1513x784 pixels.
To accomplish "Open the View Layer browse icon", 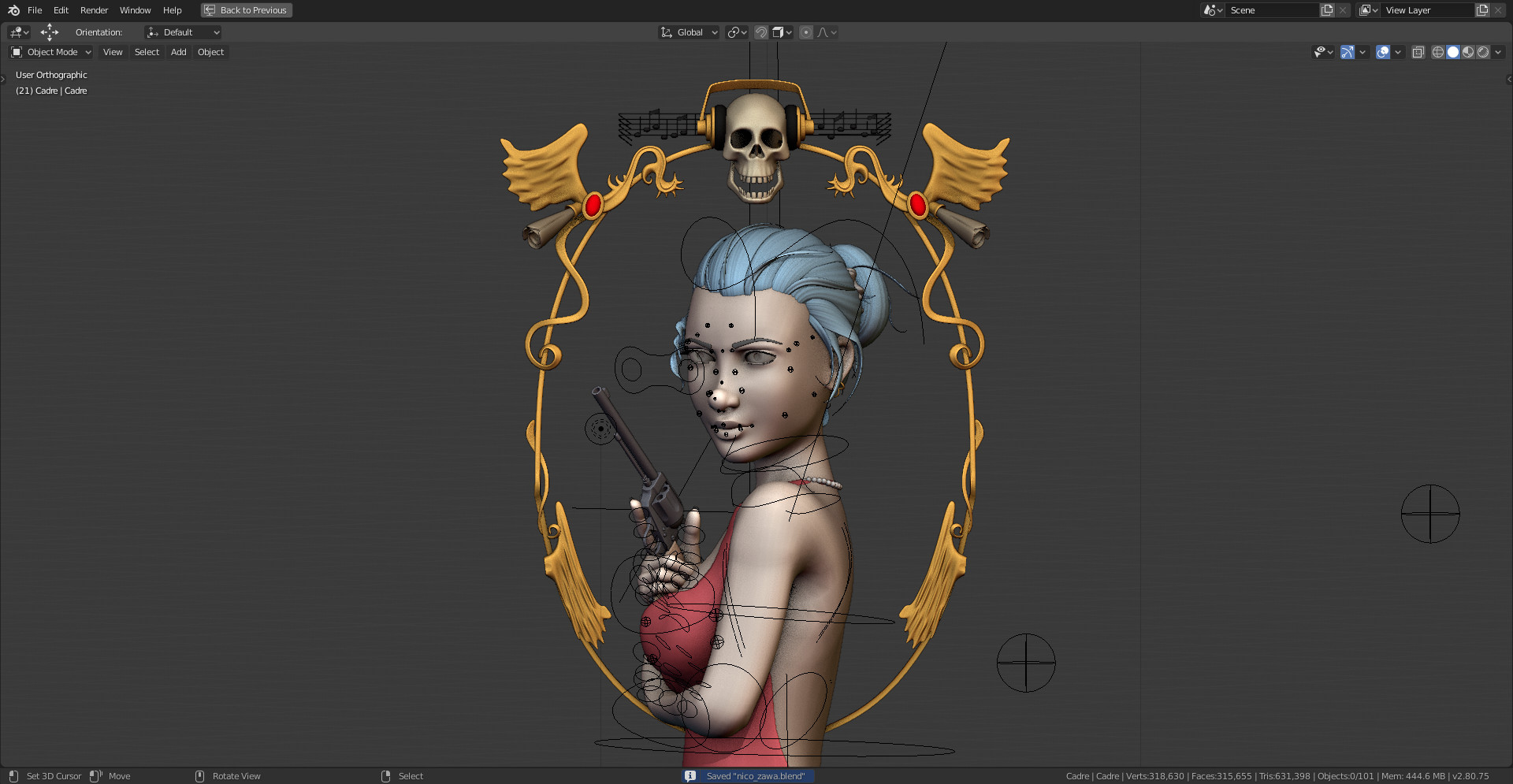I will click(x=1368, y=10).
